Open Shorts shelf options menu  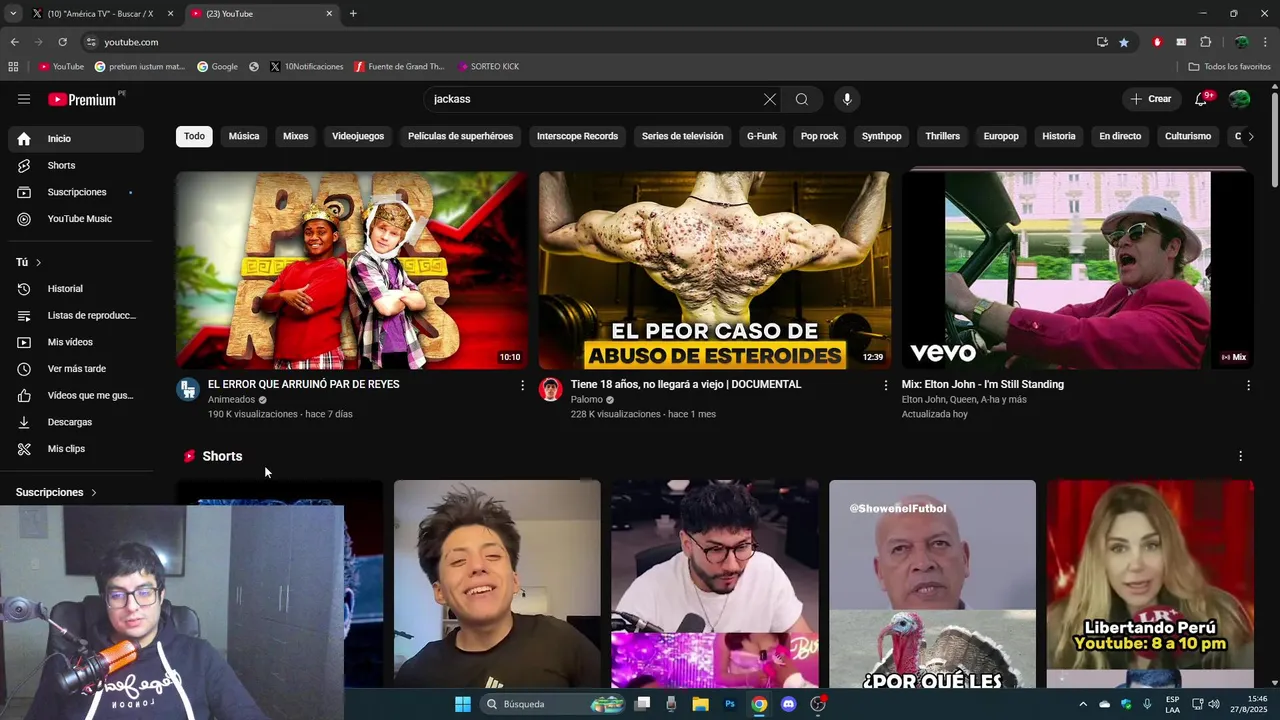1241,456
